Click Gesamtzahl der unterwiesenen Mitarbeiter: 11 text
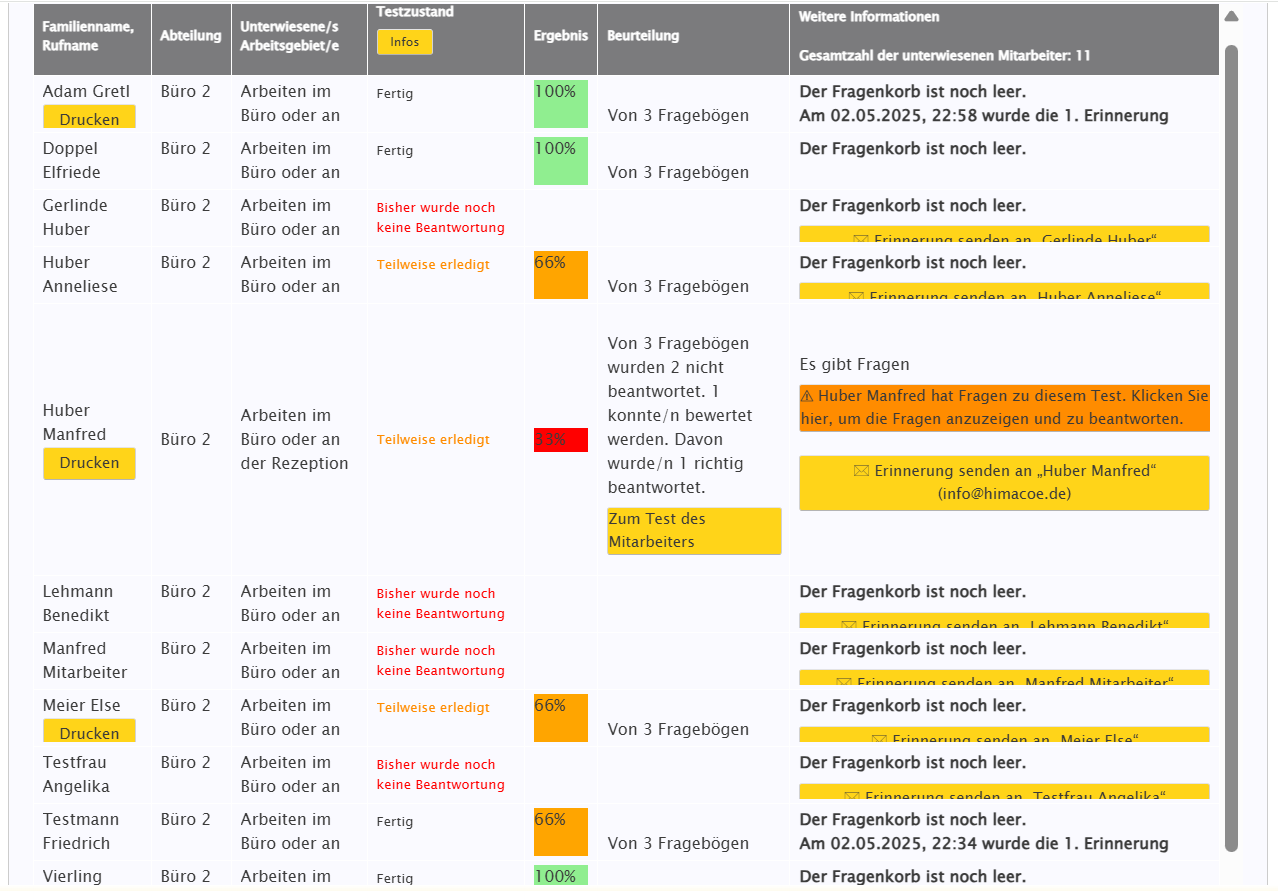Image resolution: width=1278 pixels, height=891 pixels. 945,56
